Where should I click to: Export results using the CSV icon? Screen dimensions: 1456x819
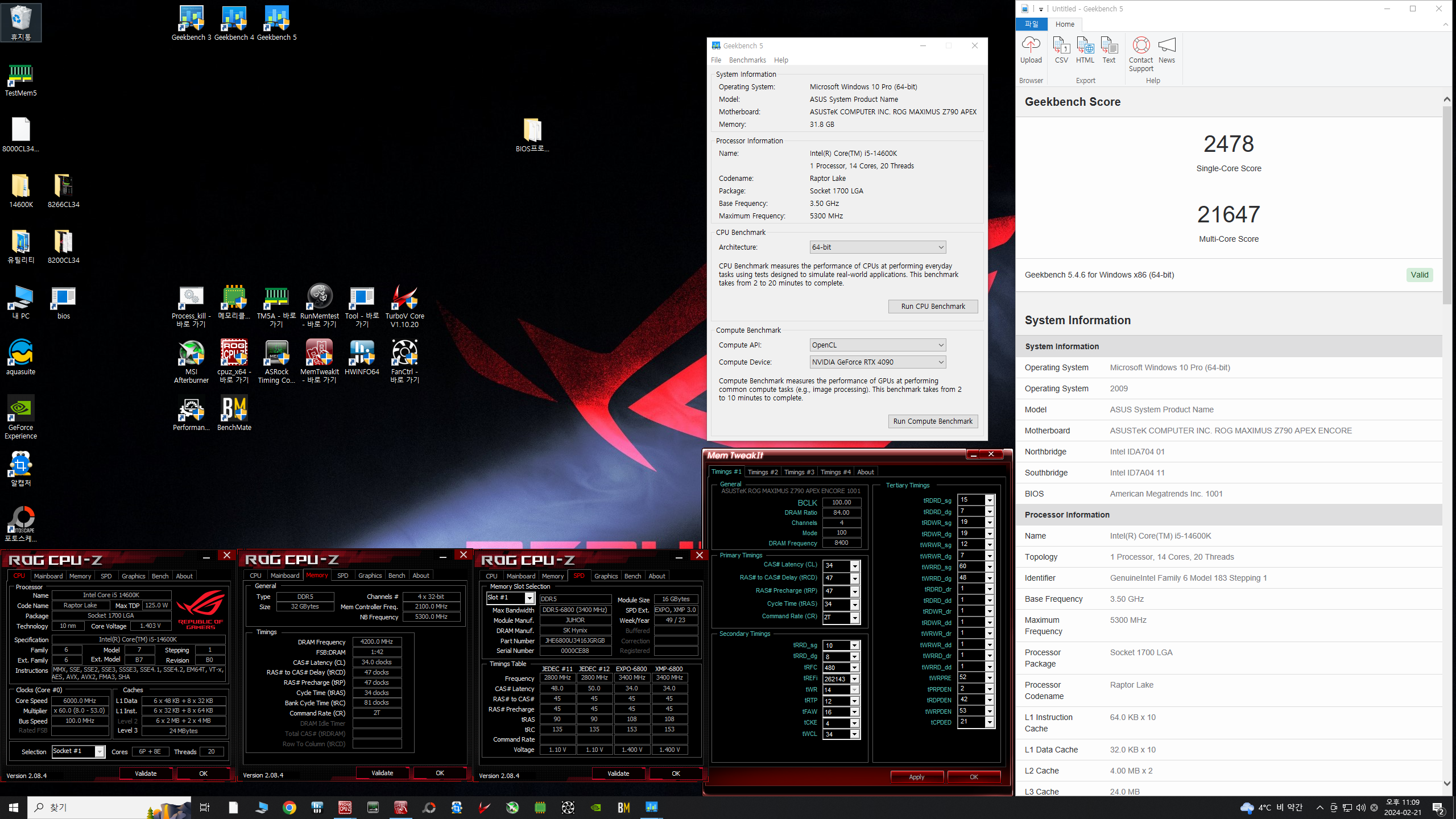tap(1061, 50)
